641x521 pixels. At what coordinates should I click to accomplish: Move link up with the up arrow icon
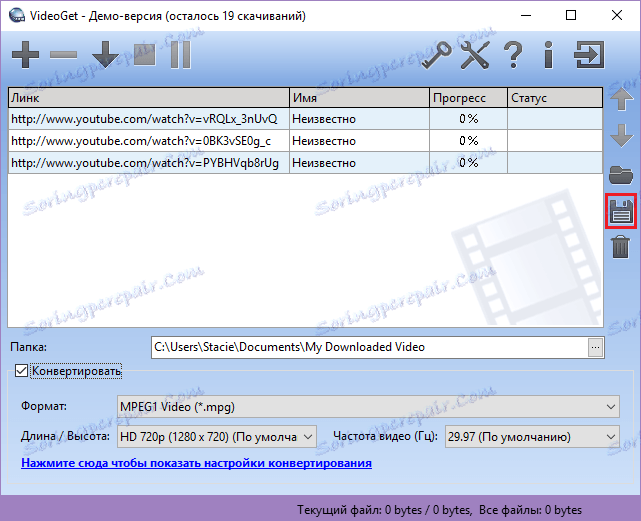pyautogui.click(x=621, y=99)
